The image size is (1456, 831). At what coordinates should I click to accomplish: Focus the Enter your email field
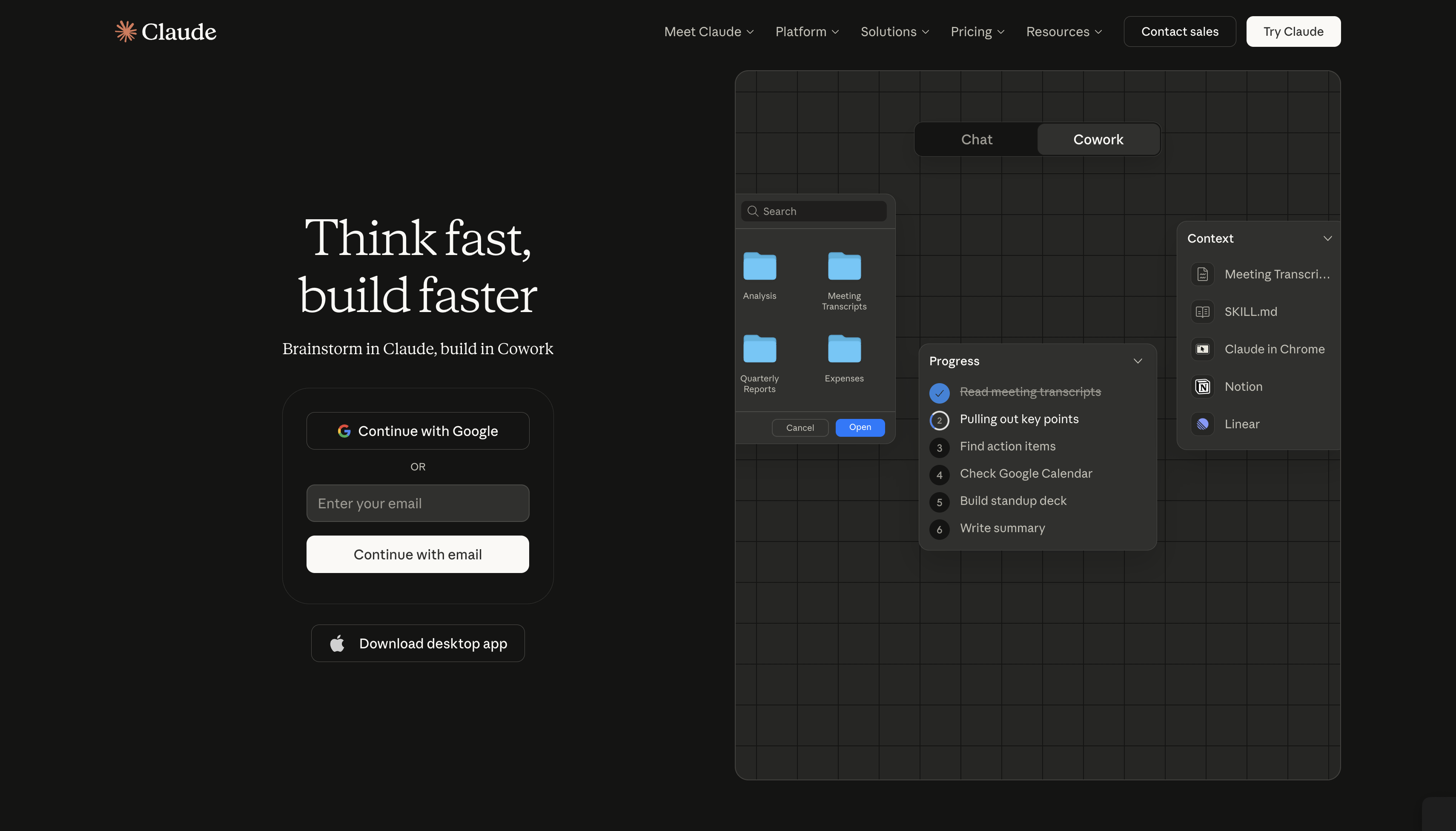[x=417, y=503]
